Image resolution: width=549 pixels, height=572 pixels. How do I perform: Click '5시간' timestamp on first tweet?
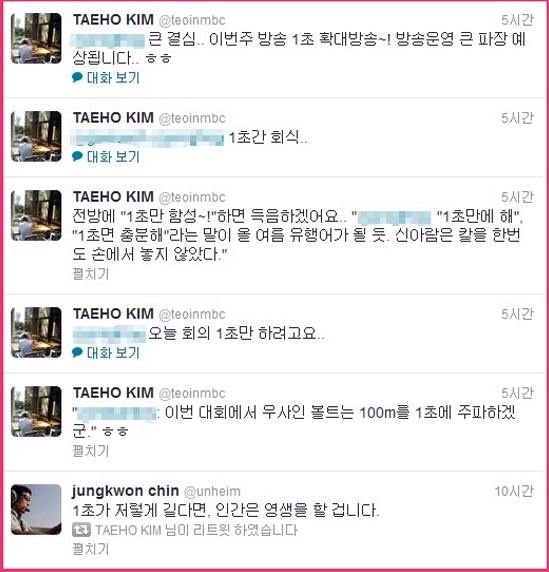(517, 20)
